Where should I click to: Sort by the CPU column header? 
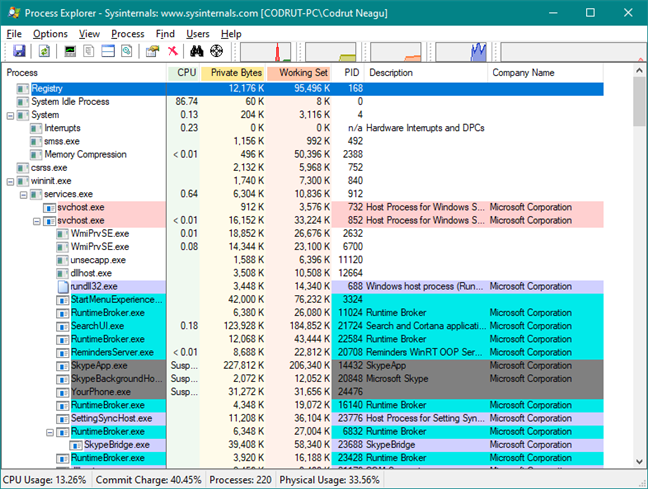[184, 73]
